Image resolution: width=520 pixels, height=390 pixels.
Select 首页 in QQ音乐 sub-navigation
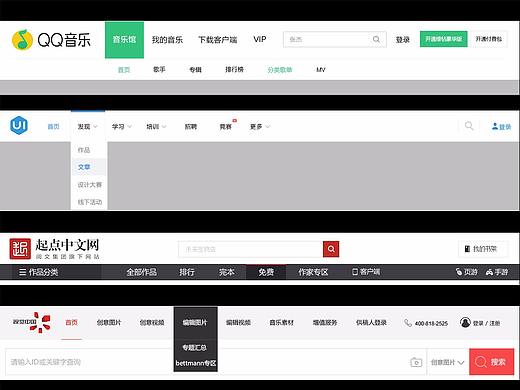[124, 70]
